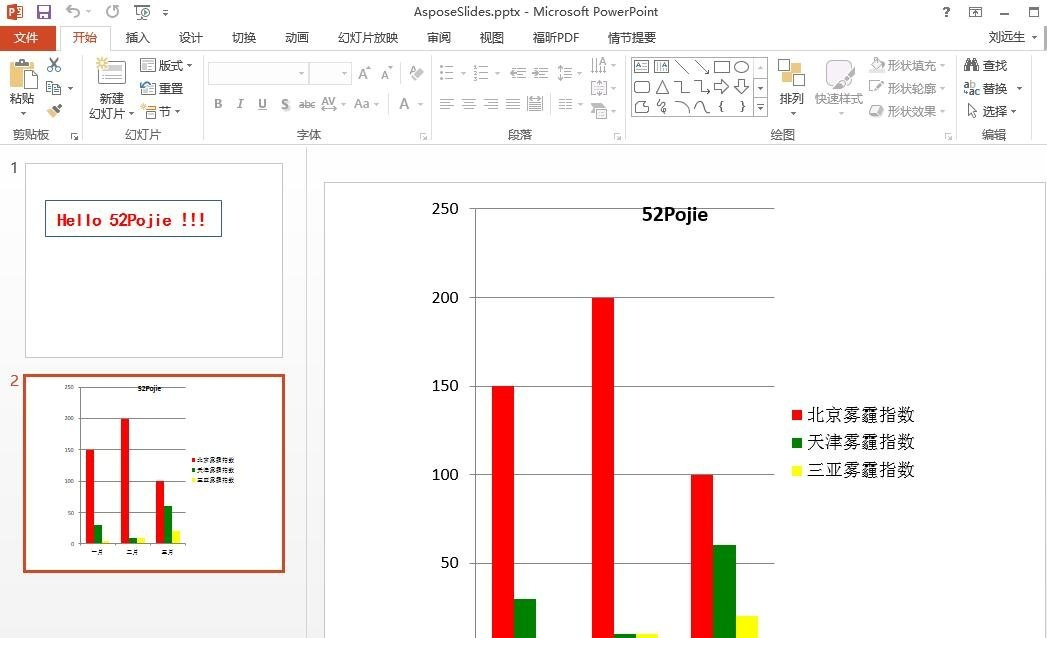Screen dimensions: 1047x663
Task: Increase font size with larger A
Action: pyautogui.click(x=364, y=73)
